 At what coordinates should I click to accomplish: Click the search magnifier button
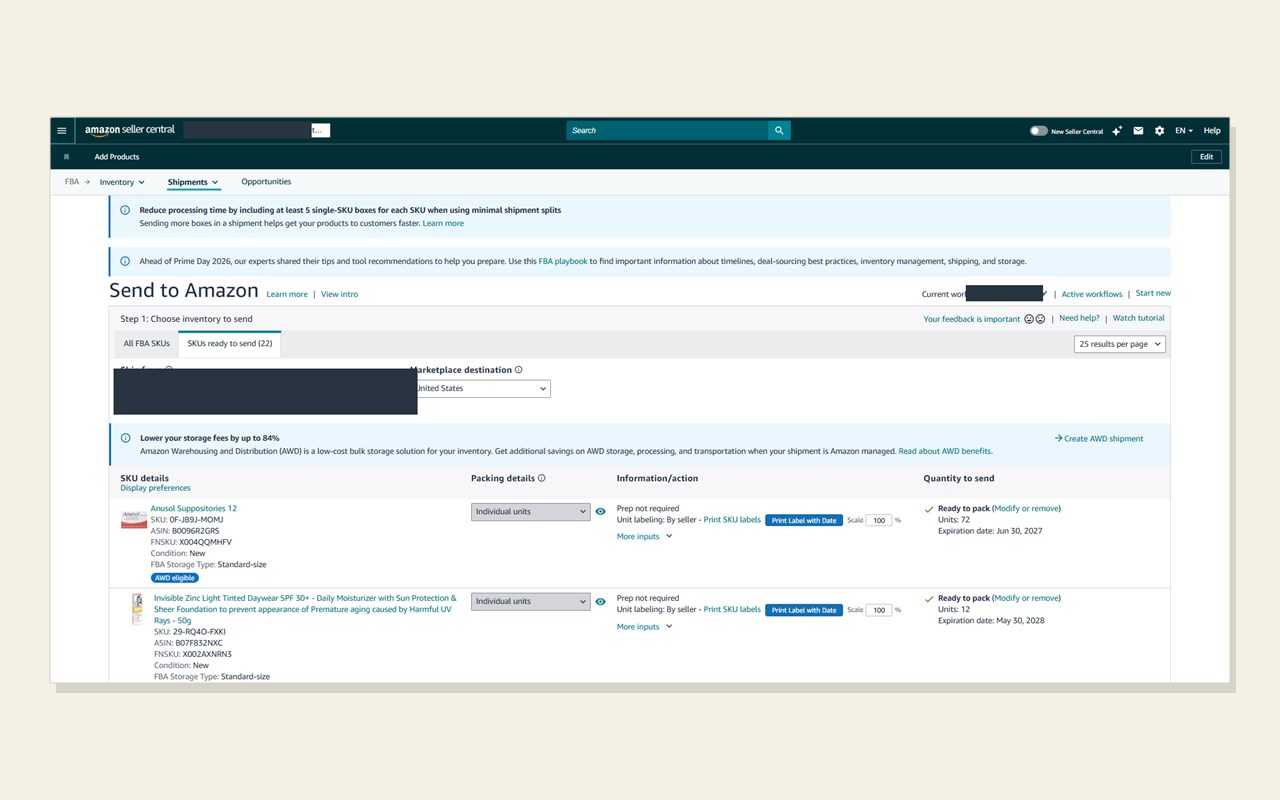[779, 131]
